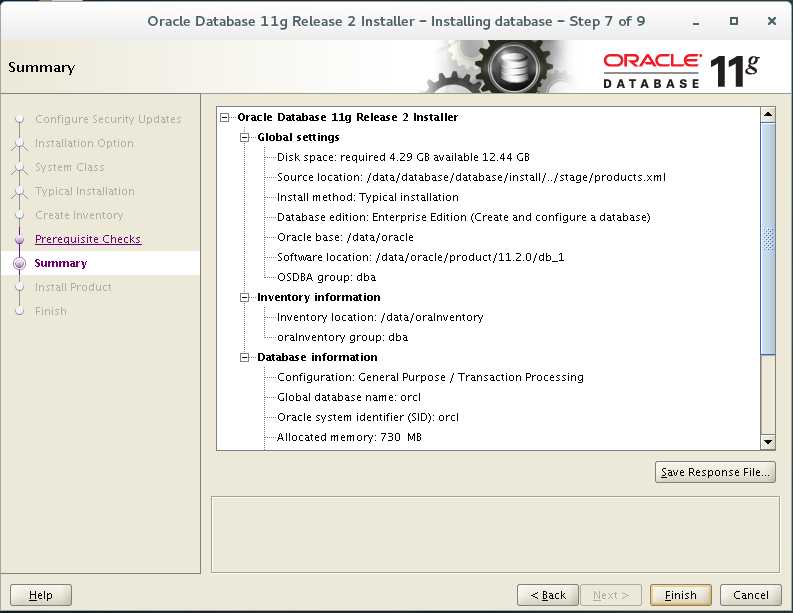Viewport: 793px width, 613px height.
Task: Select Global database name: orcl row
Action: pyautogui.click(x=348, y=397)
